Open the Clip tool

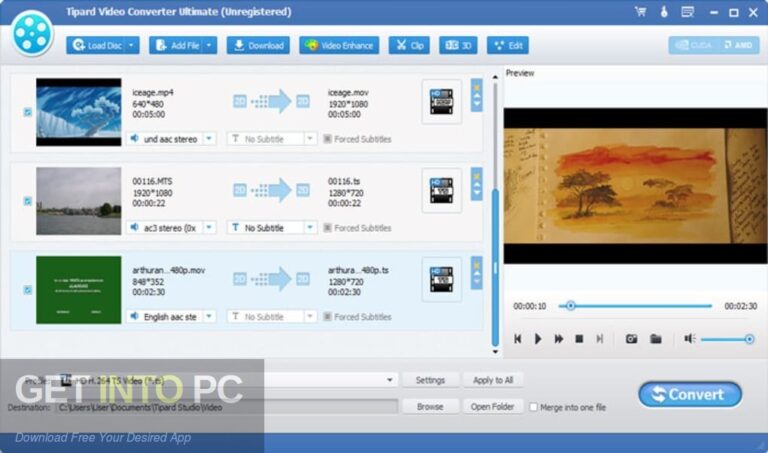pyautogui.click(x=409, y=46)
